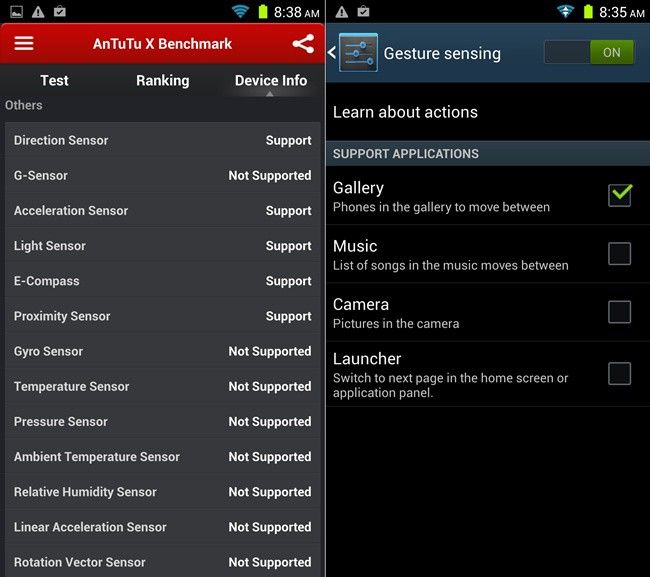Tap Wi-Fi icon in Gesture sensing status bar
Viewport: 650px width, 577px height.
pyautogui.click(x=565, y=11)
